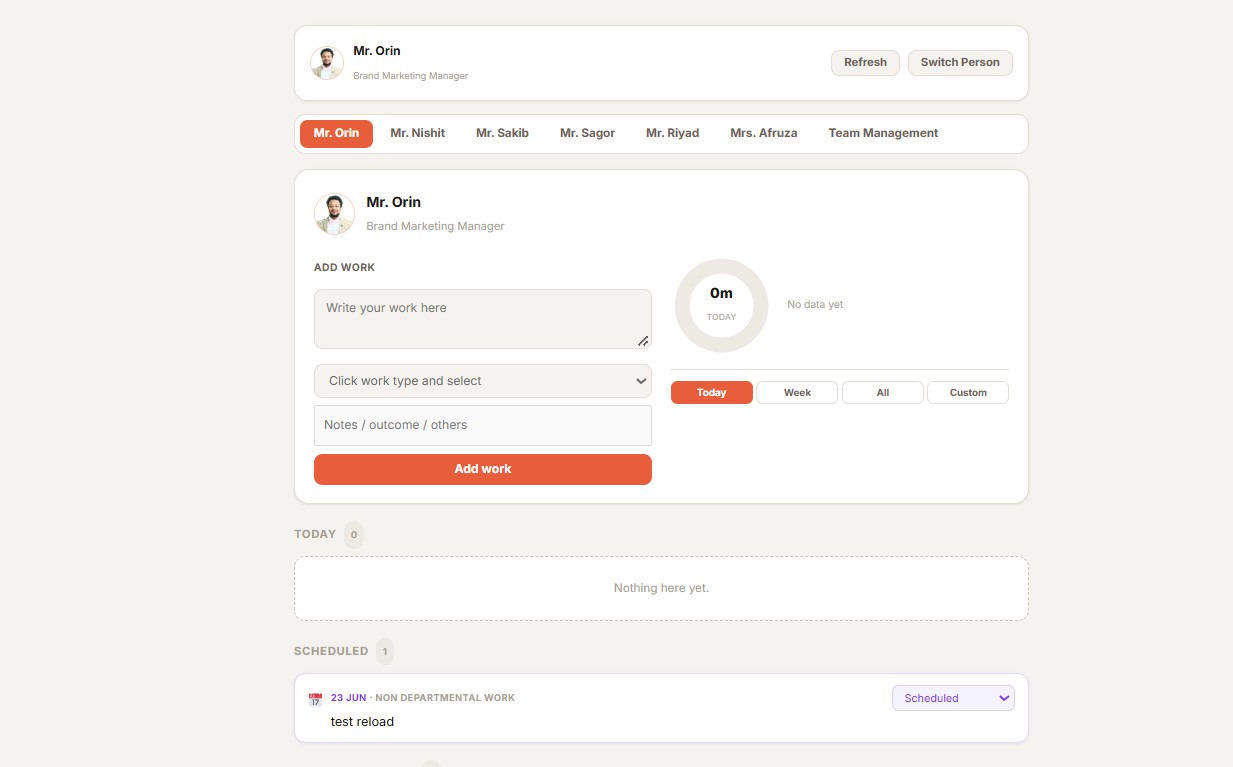Click the Refresh button
The height and width of the screenshot is (767, 1233).
[x=865, y=63]
